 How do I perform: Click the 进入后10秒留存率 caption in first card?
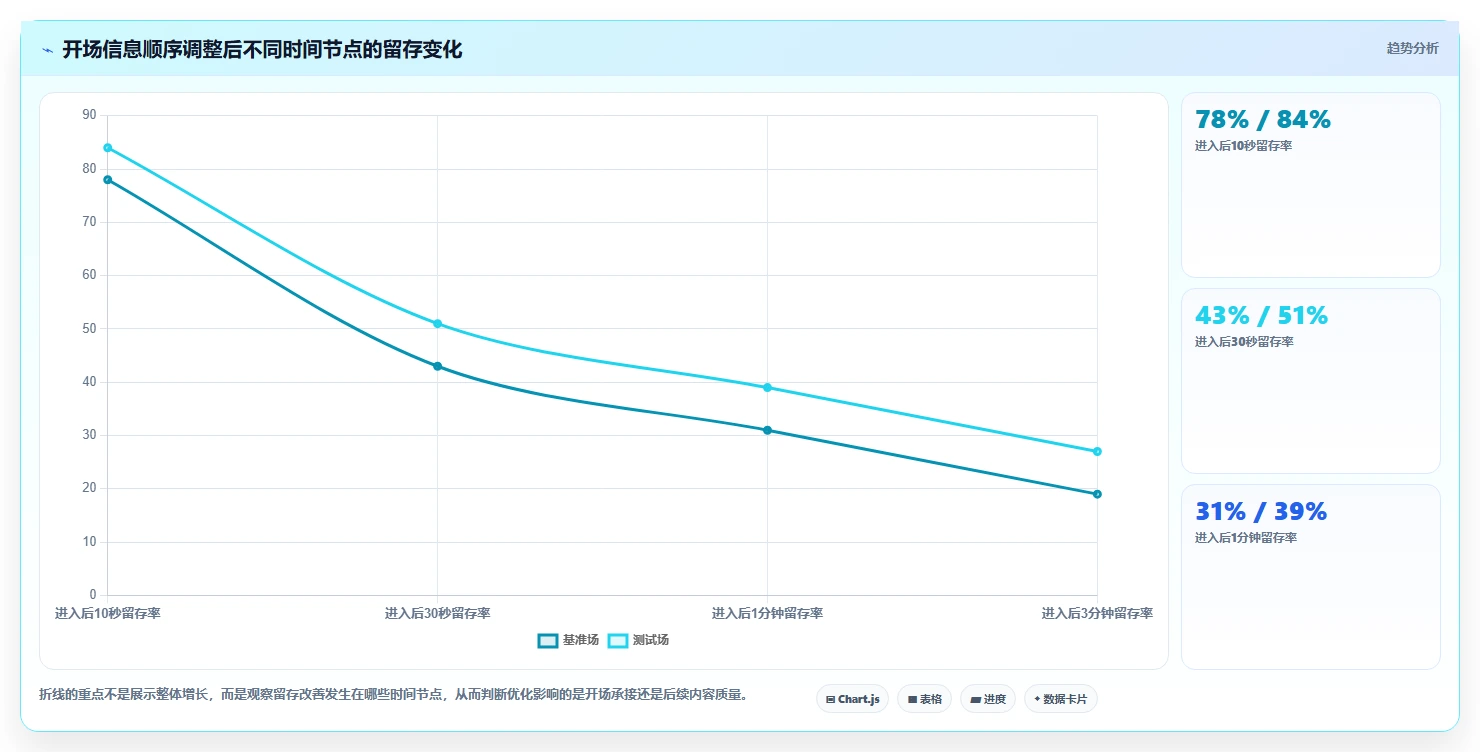pyautogui.click(x=1243, y=146)
